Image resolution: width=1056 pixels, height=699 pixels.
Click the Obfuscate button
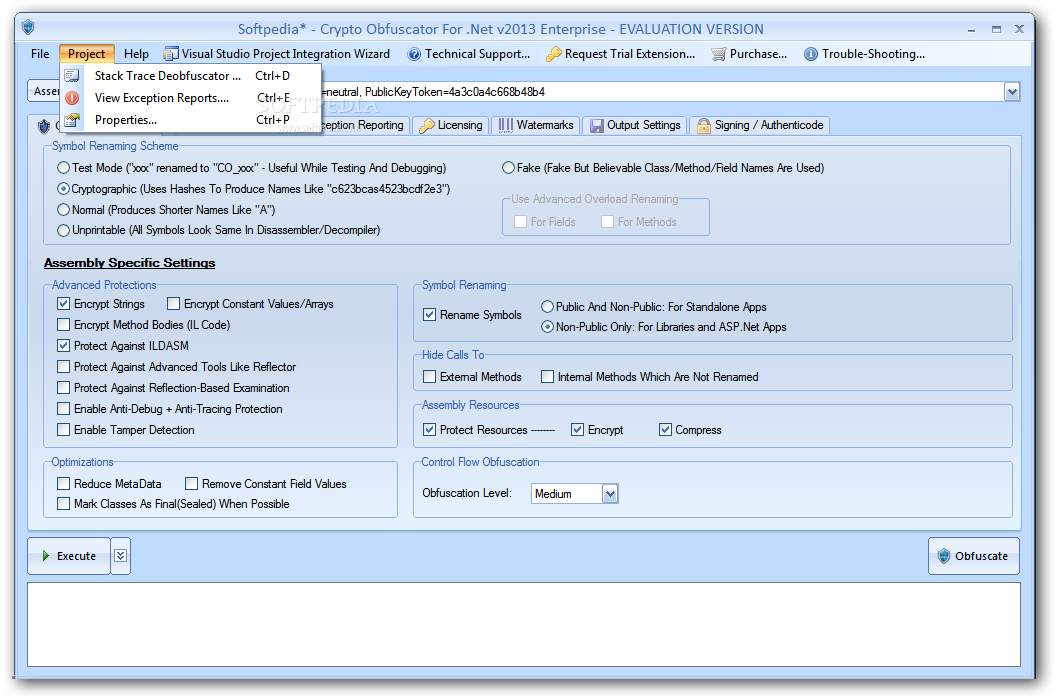click(x=974, y=556)
